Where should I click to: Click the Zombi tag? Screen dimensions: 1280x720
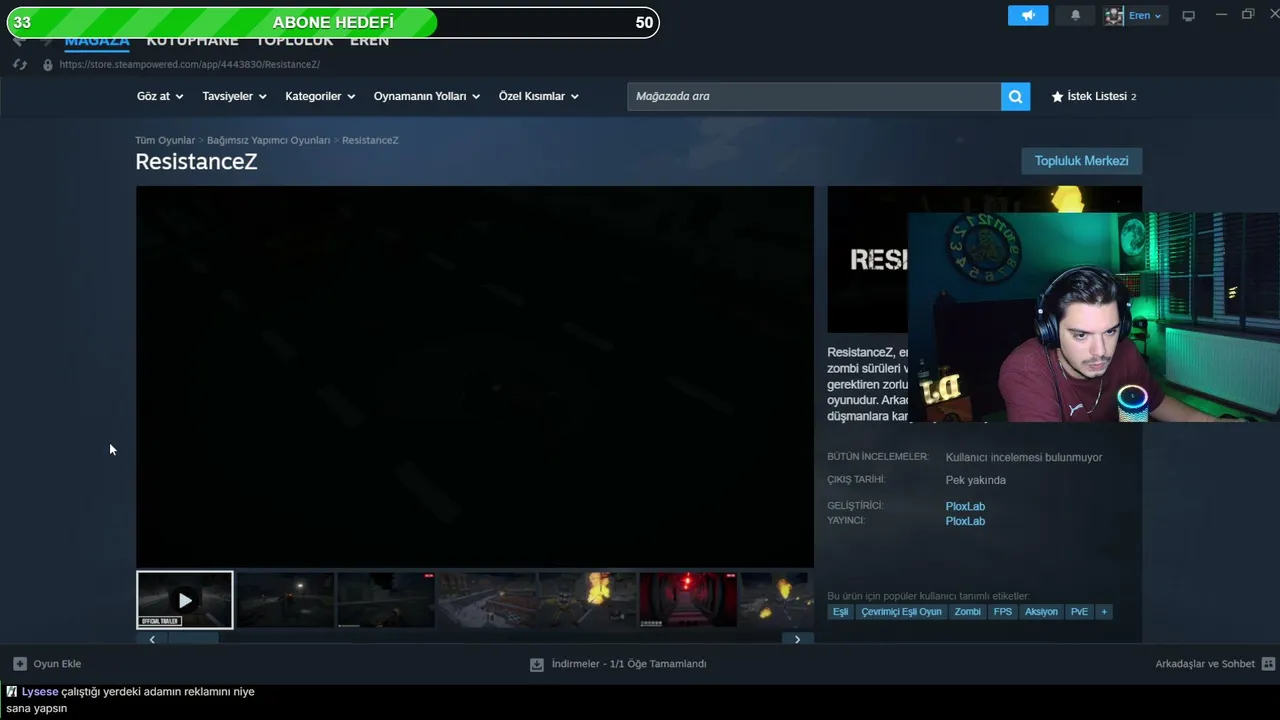967,611
